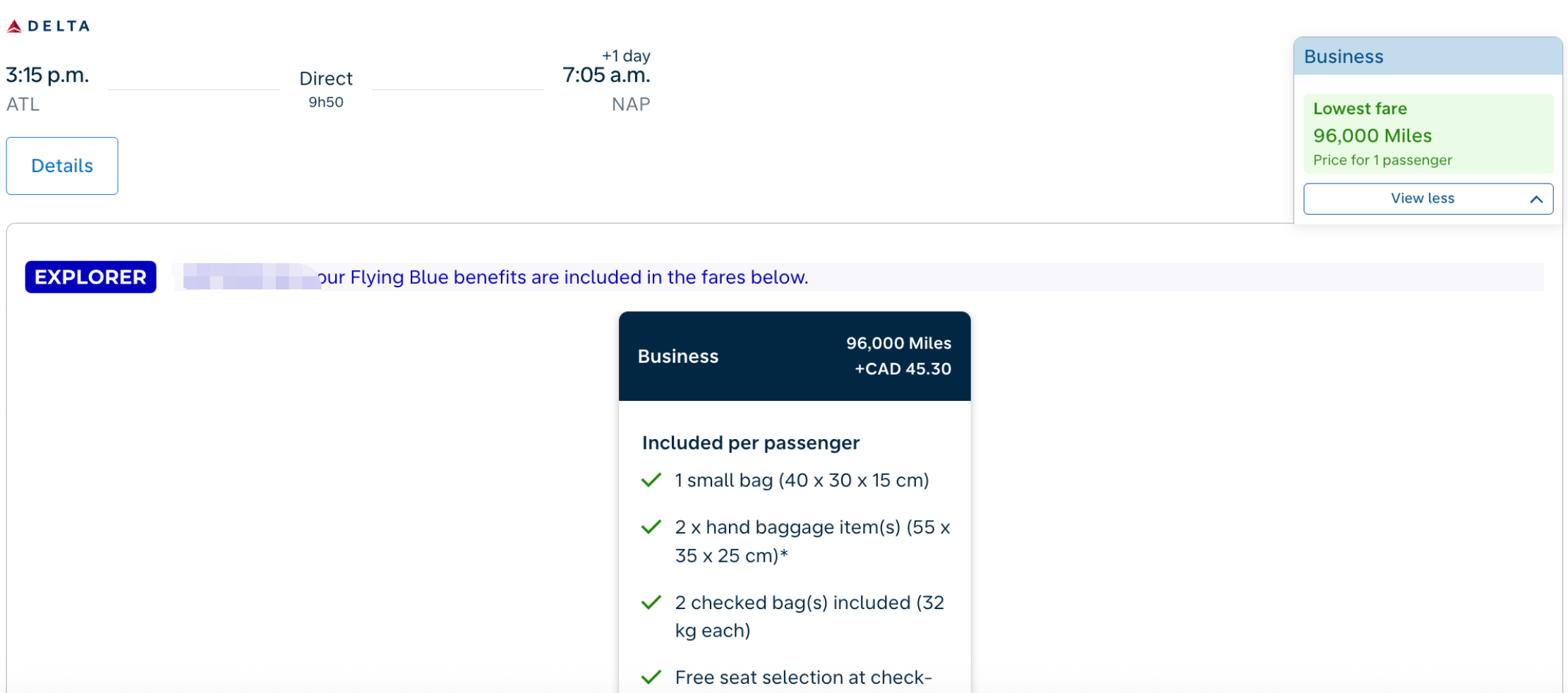Click the Direct 9h50 flight duration label
This screenshot has height=693, width=1568.
(x=326, y=89)
